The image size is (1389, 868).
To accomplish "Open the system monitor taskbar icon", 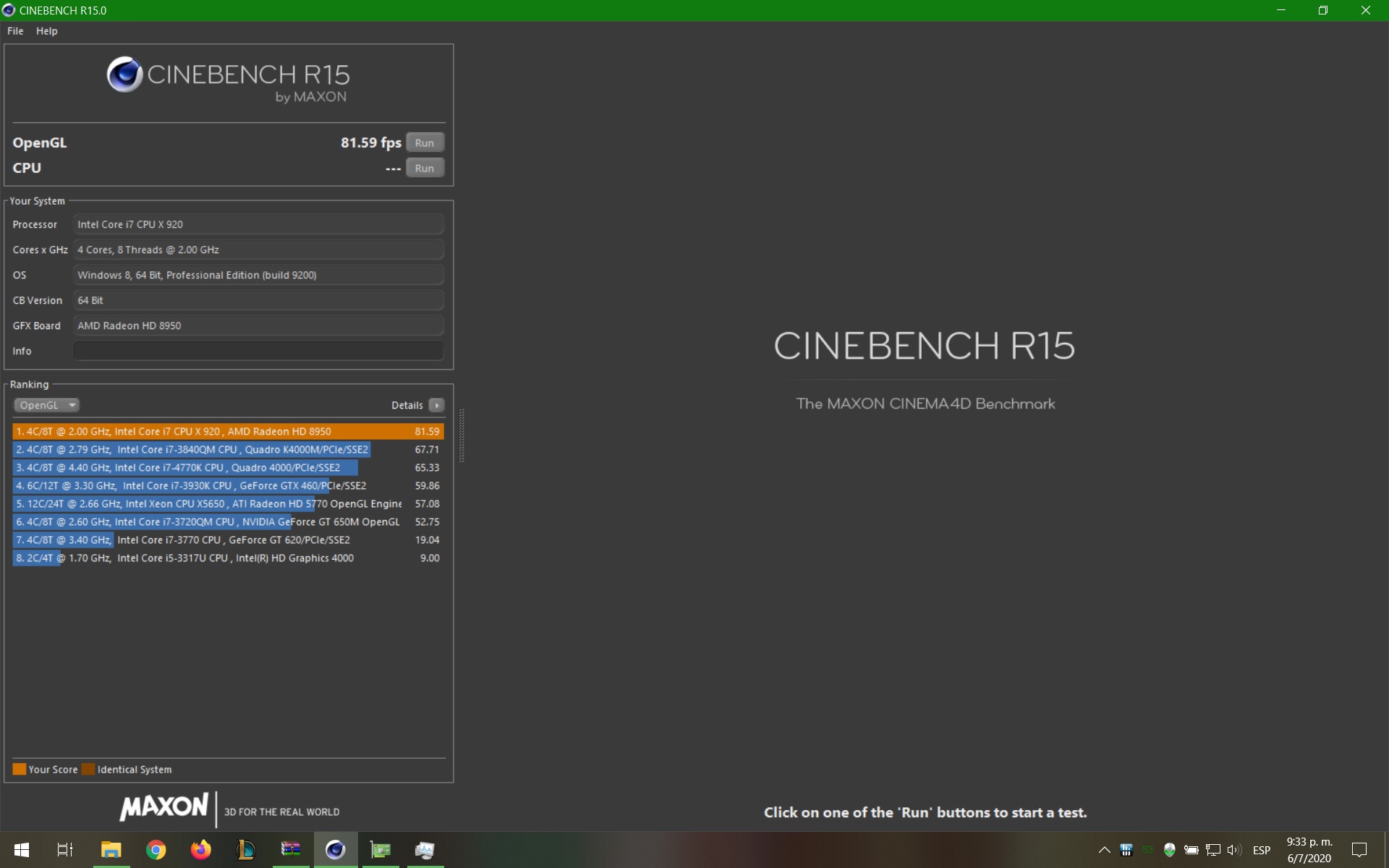I will click(425, 850).
